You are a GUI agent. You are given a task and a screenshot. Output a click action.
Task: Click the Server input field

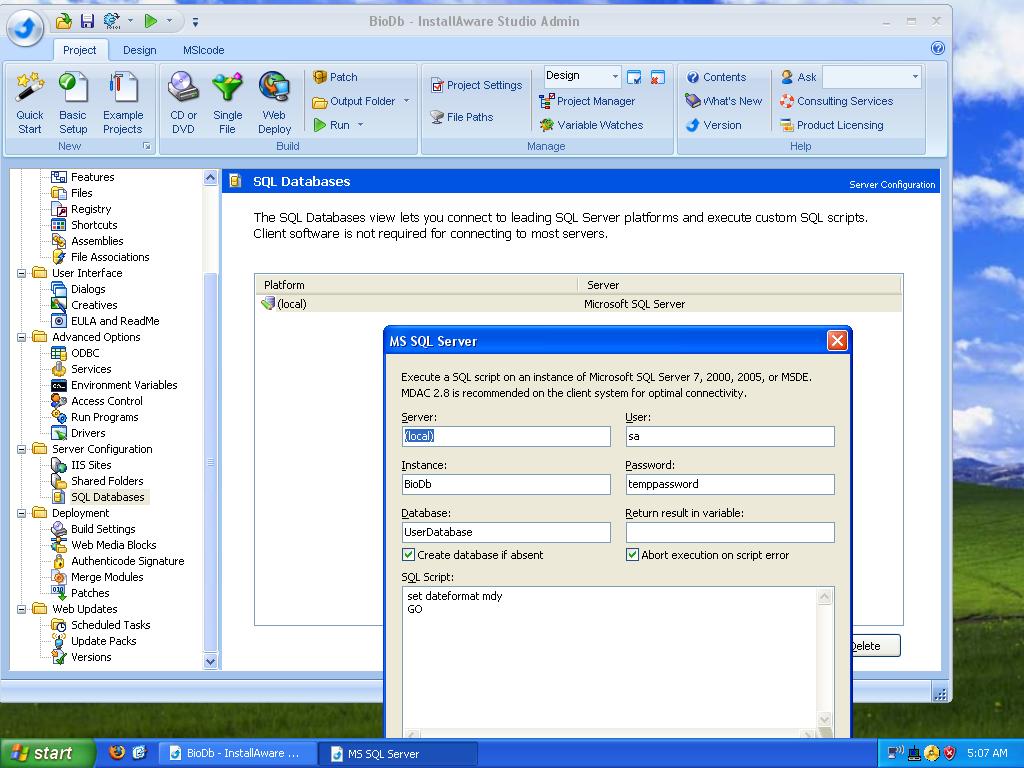coord(506,436)
